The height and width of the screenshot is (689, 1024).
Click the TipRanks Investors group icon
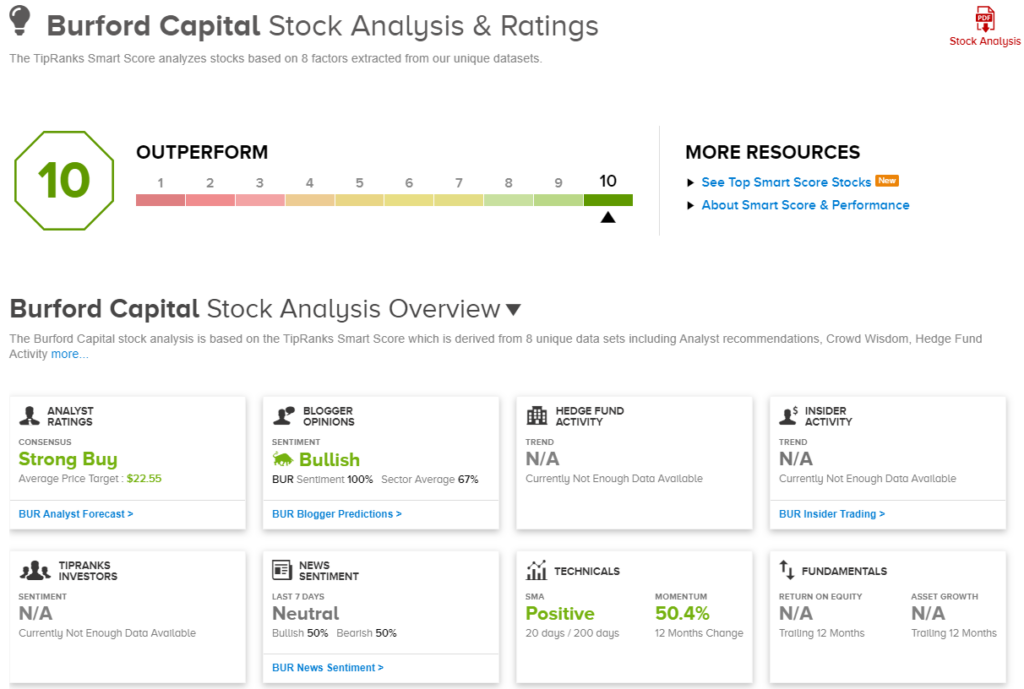tap(36, 571)
